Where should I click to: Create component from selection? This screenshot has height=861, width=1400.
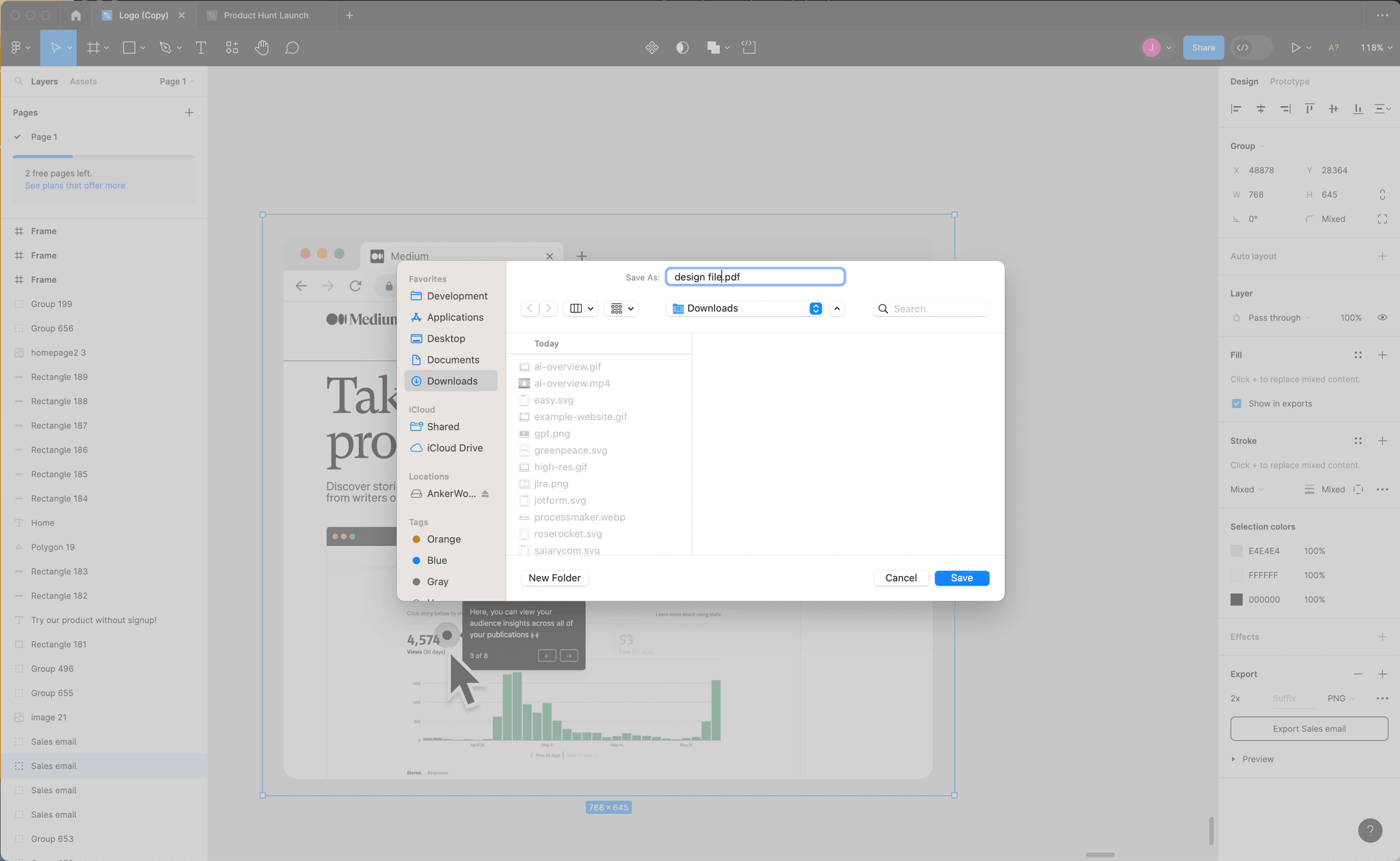(x=652, y=47)
